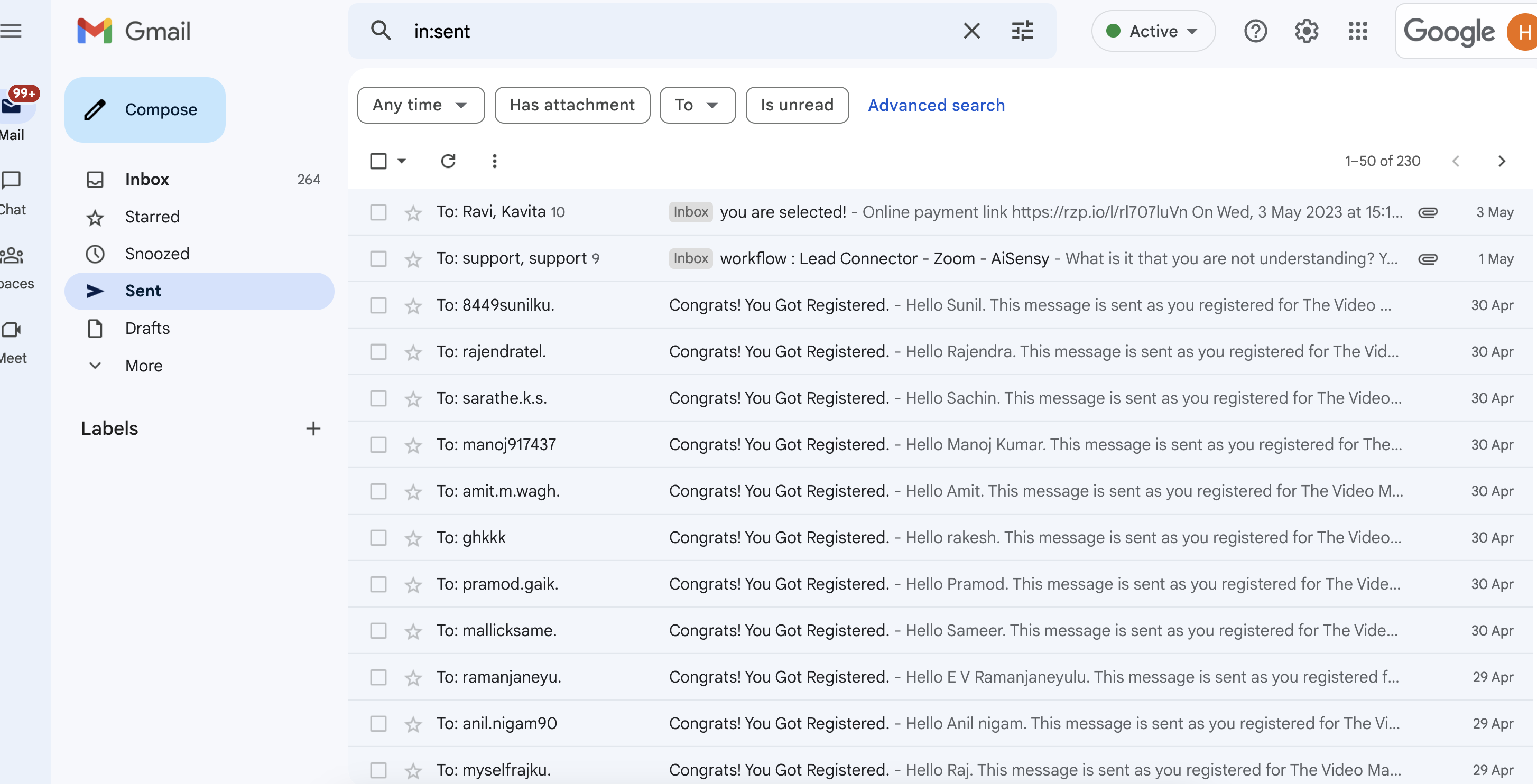The height and width of the screenshot is (784, 1537).
Task: Open the Drafts folder
Action: [x=199, y=329]
